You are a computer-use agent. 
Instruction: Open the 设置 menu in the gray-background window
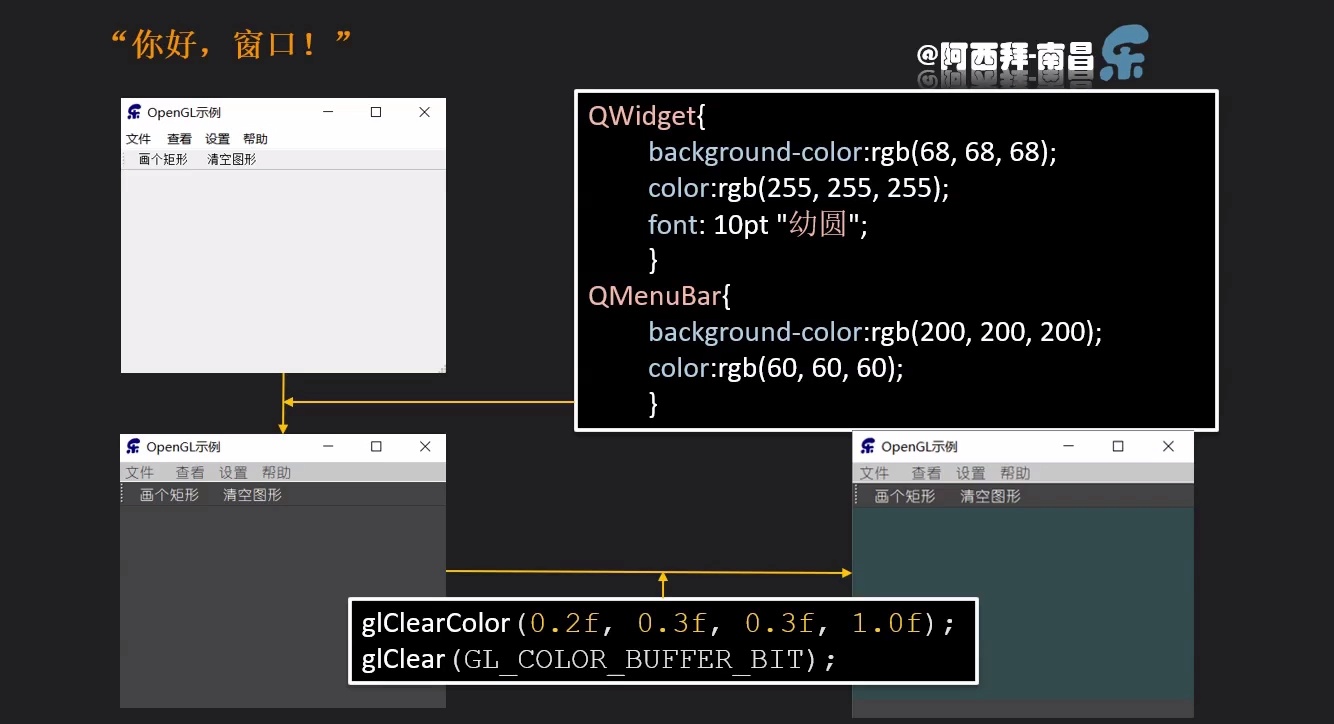233,472
